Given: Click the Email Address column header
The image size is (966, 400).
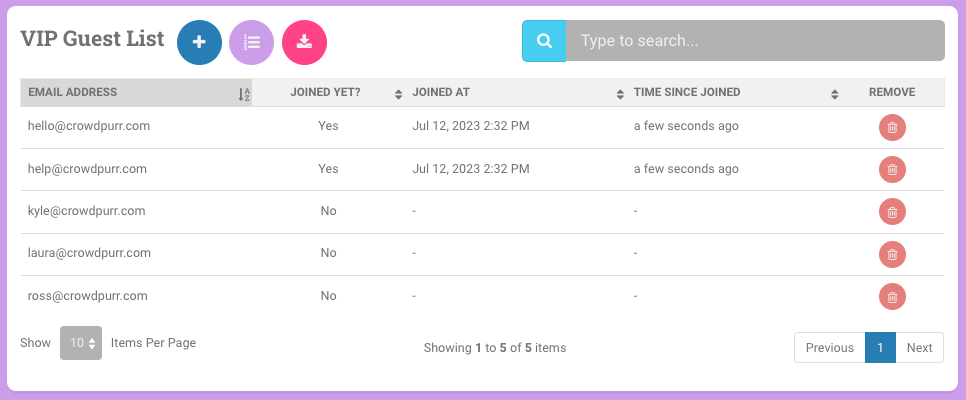Looking at the screenshot, I should pos(136,92).
